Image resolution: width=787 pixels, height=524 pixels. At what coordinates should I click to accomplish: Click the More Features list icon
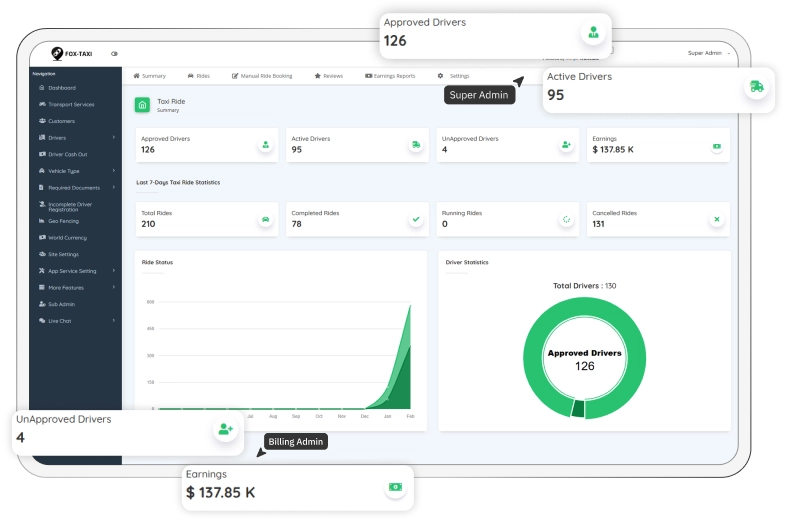click(x=42, y=287)
